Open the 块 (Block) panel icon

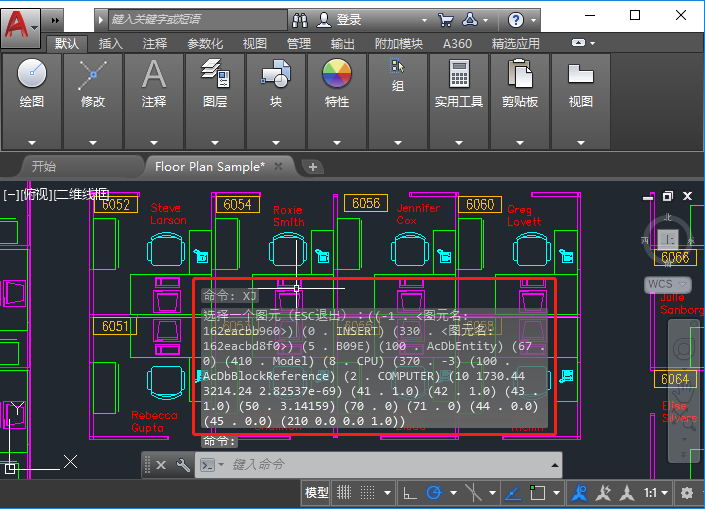pyautogui.click(x=276, y=73)
